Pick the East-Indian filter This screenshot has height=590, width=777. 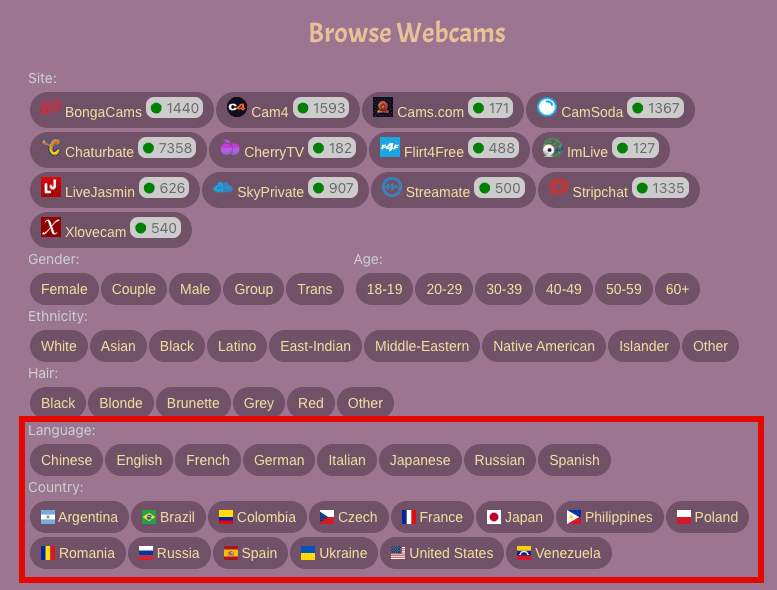tap(316, 346)
